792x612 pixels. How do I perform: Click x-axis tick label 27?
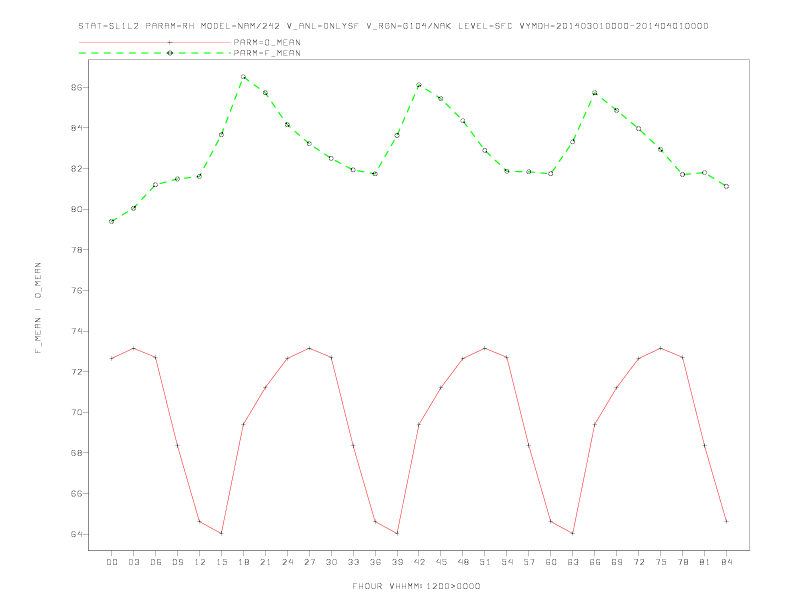(309, 562)
